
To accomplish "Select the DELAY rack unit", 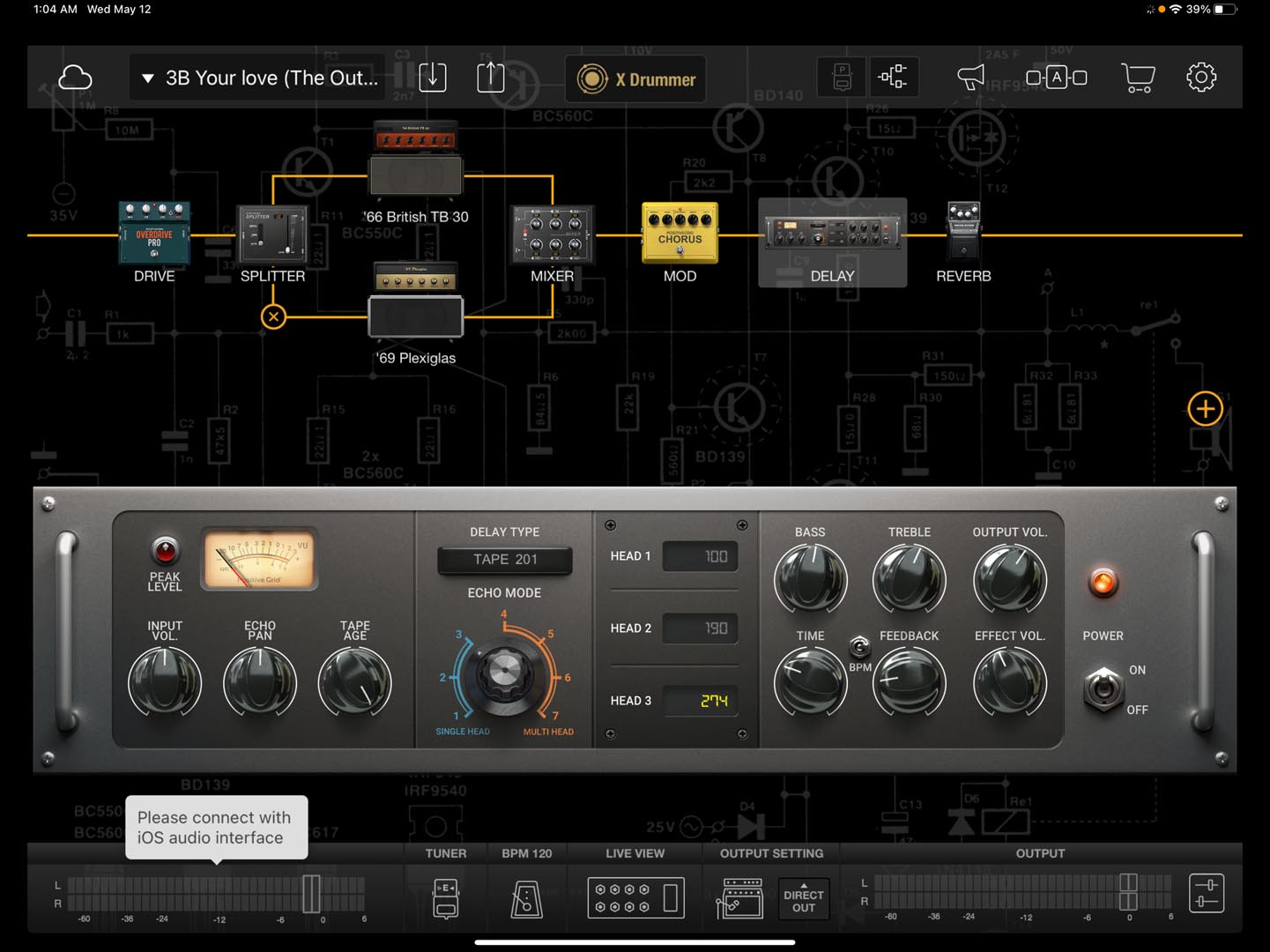I will (833, 242).
